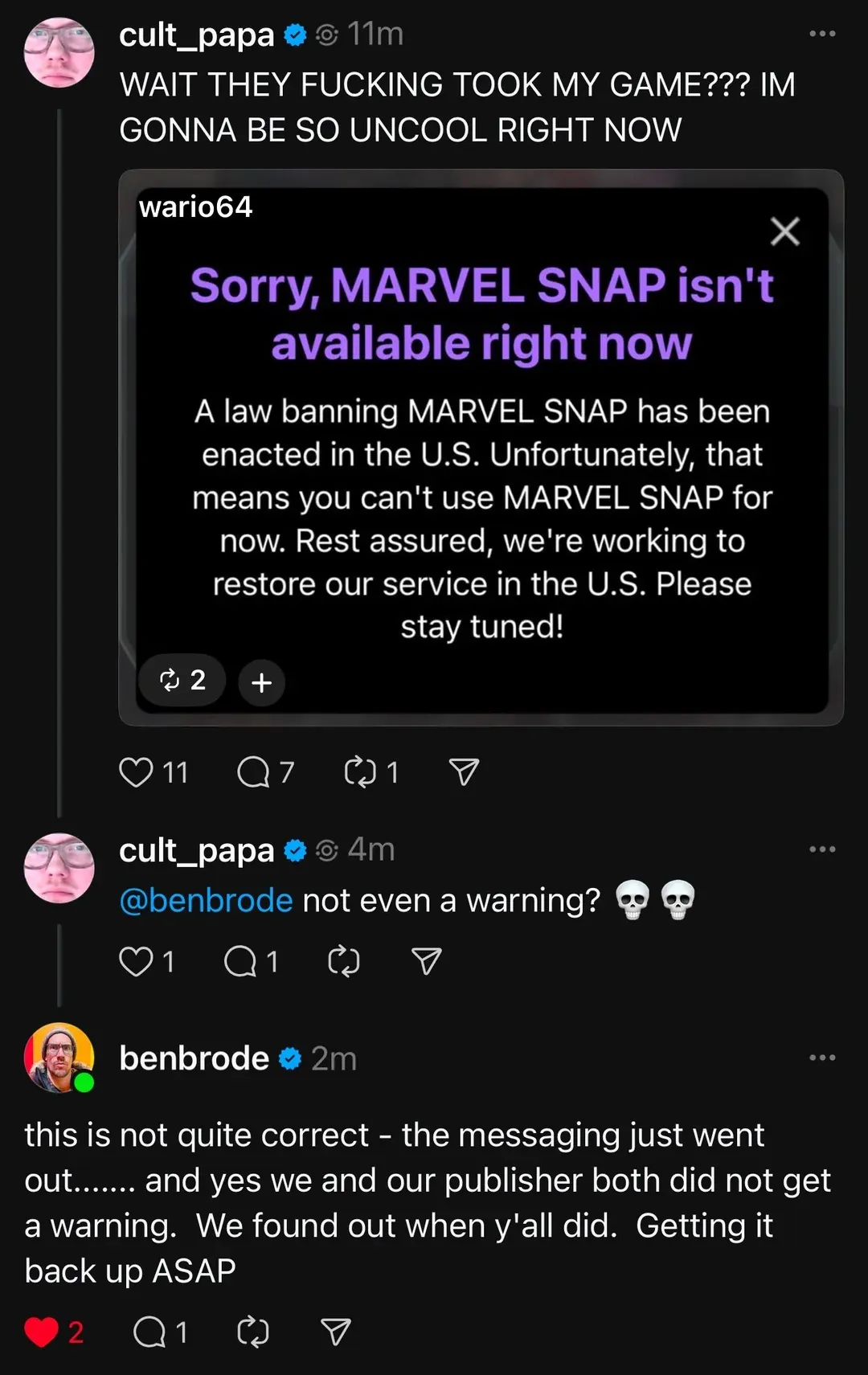This screenshot has height=1375, width=868.
Task: Open more options for the 4m reply
Action: coord(822,849)
